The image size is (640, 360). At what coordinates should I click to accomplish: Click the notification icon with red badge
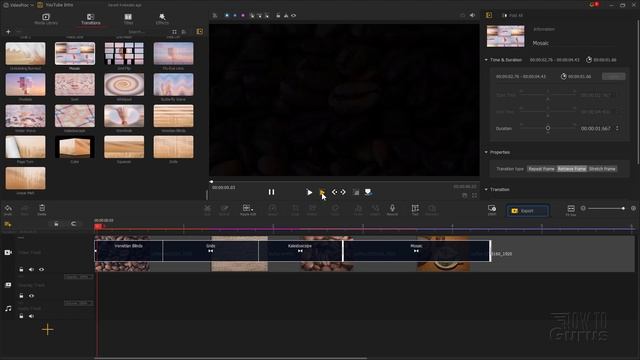pos(593,4)
